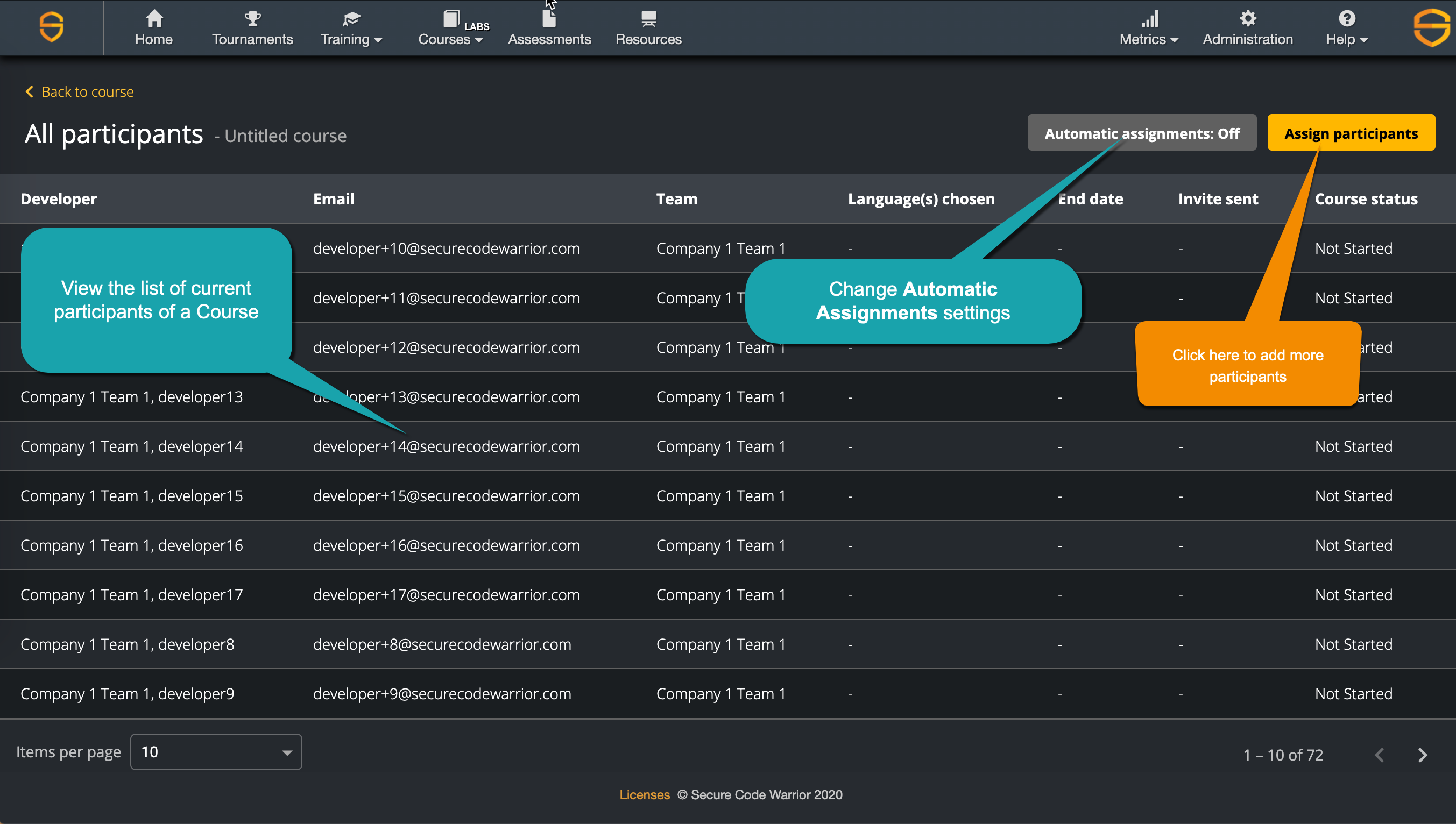Click the Back to course link
The width and height of the screenshot is (1456, 824).
[87, 91]
